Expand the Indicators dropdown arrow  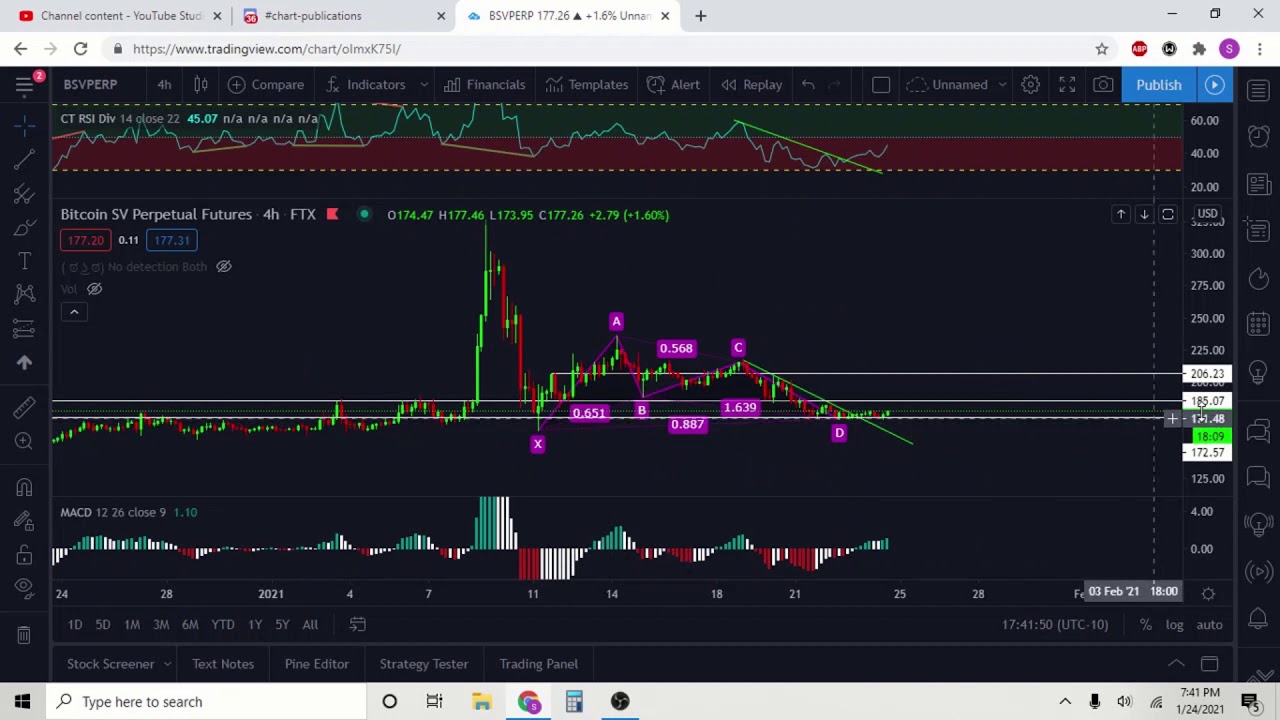point(424,85)
